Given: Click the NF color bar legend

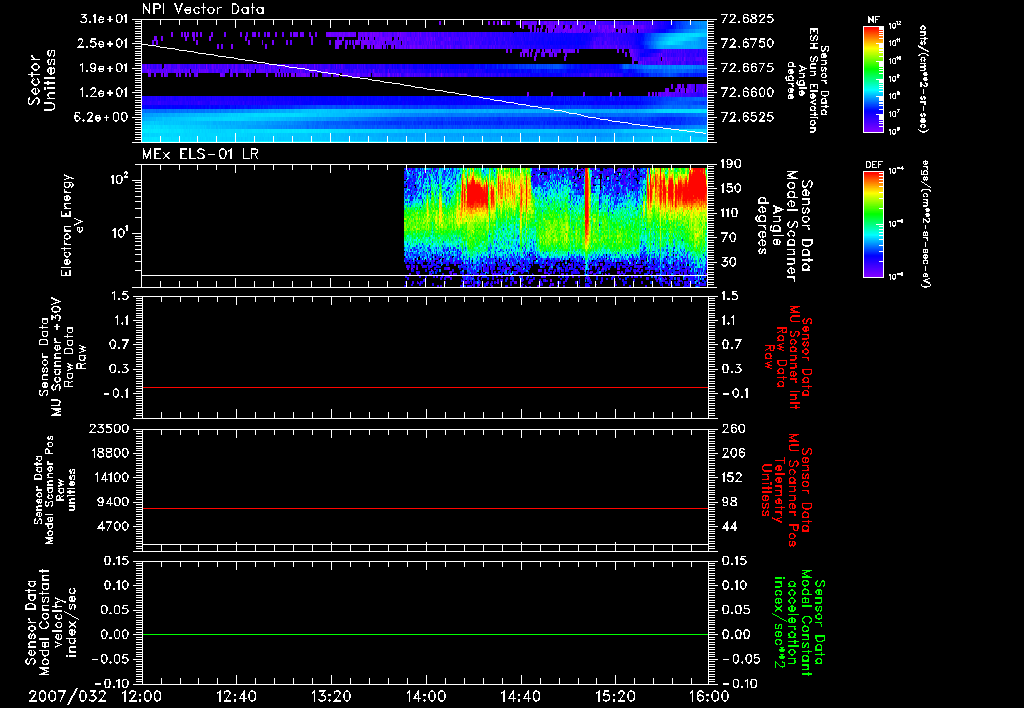Looking at the screenshot, I should [x=874, y=78].
